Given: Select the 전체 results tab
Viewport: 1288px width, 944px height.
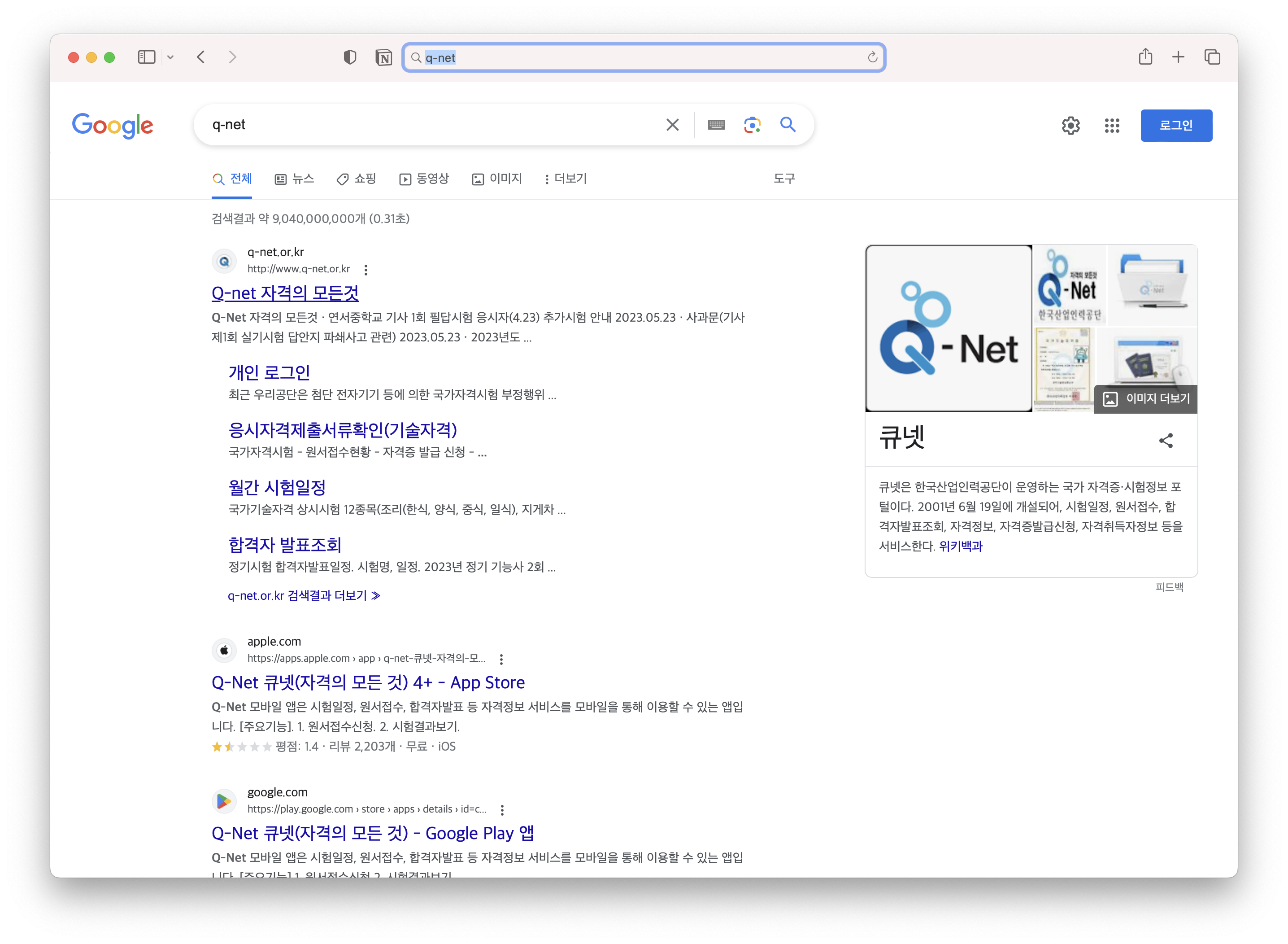Looking at the screenshot, I should pyautogui.click(x=232, y=179).
